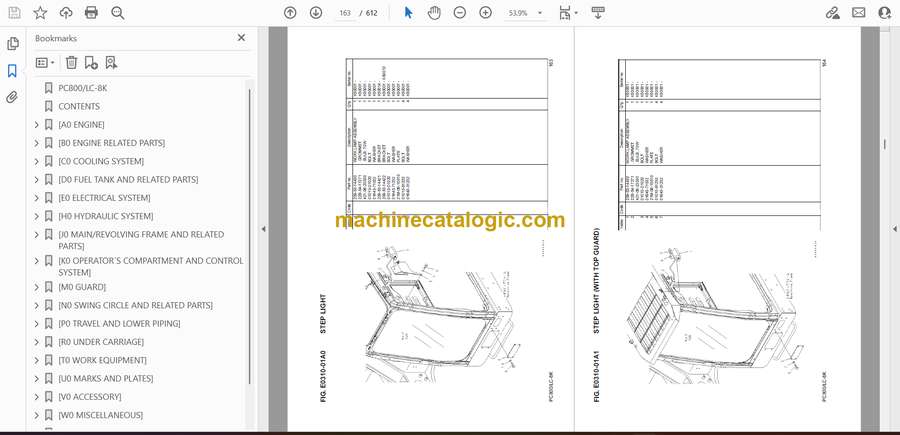Screen dimensions: 900x435
Task: Close the Bookmarks panel
Action: [241, 37]
